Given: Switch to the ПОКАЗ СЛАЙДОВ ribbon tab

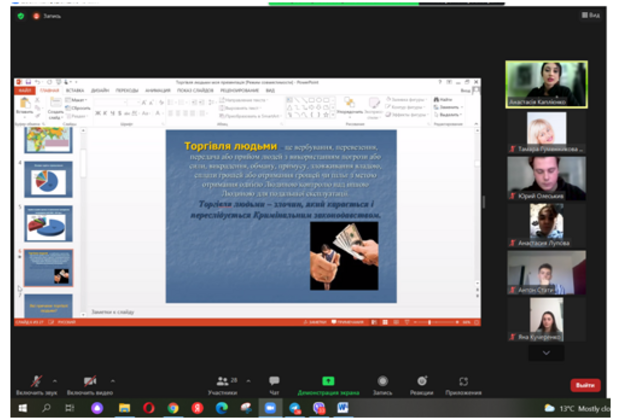Looking at the screenshot, I should point(195,91).
